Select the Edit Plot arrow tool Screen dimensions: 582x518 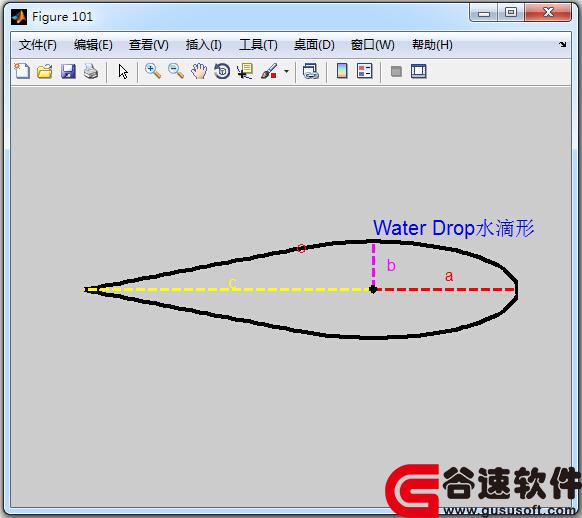[123, 71]
